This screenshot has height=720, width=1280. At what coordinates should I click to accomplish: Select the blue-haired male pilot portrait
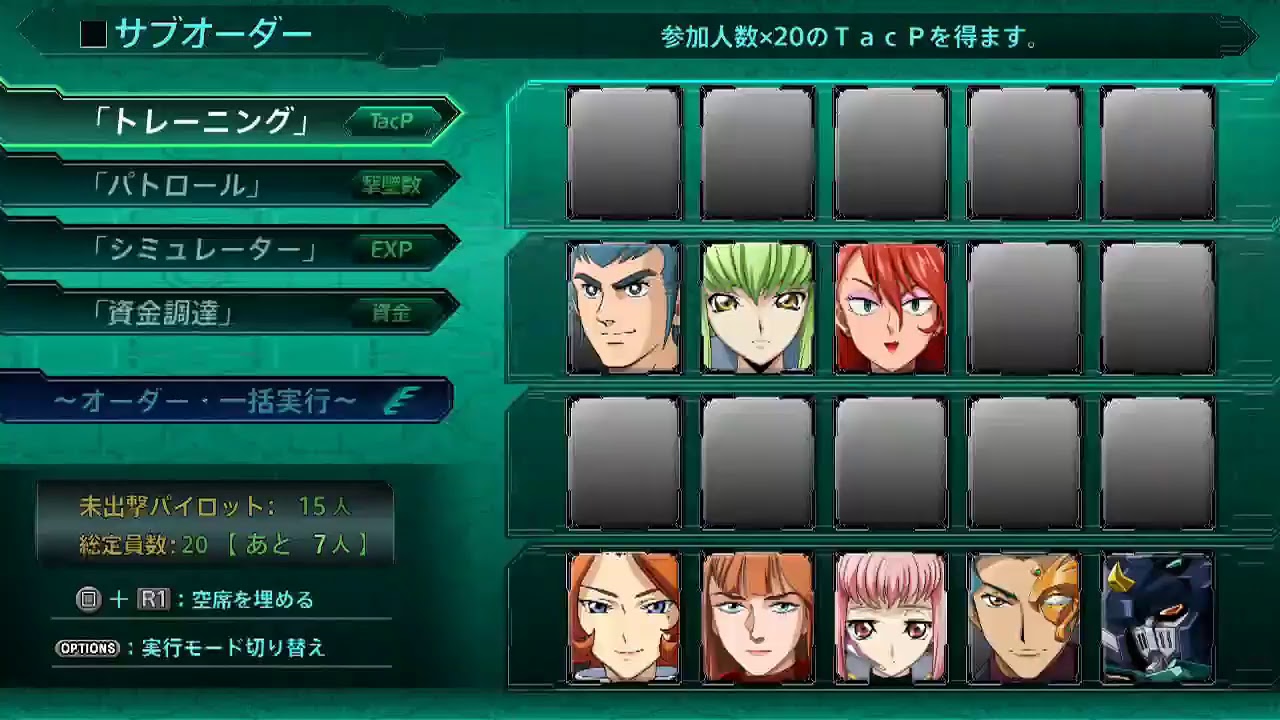624,308
